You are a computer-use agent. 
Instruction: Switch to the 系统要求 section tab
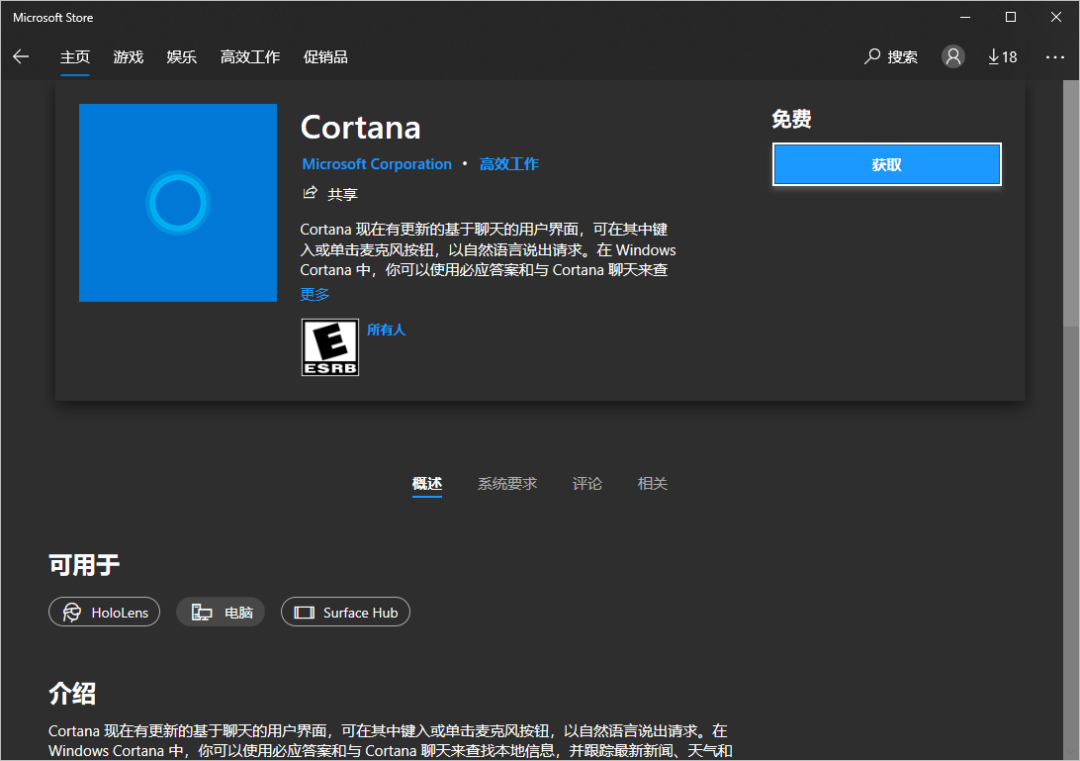pyautogui.click(x=507, y=484)
